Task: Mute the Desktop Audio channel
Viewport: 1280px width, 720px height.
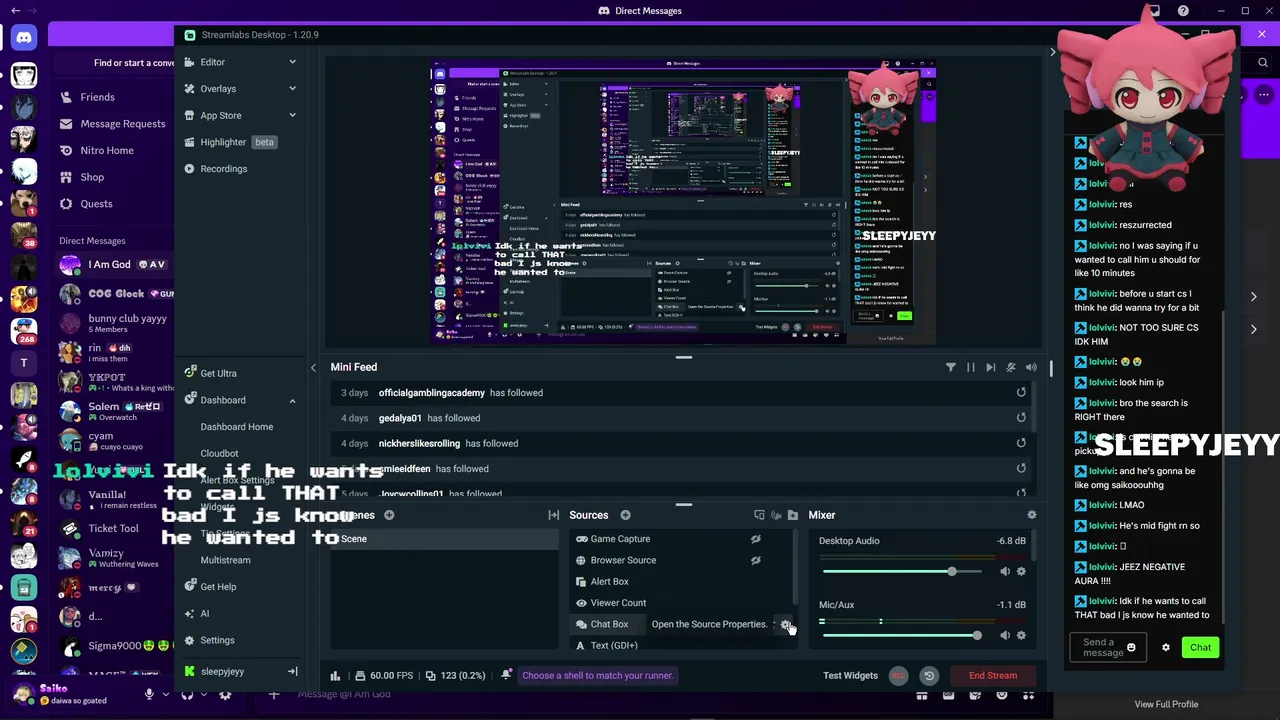Action: (1004, 572)
